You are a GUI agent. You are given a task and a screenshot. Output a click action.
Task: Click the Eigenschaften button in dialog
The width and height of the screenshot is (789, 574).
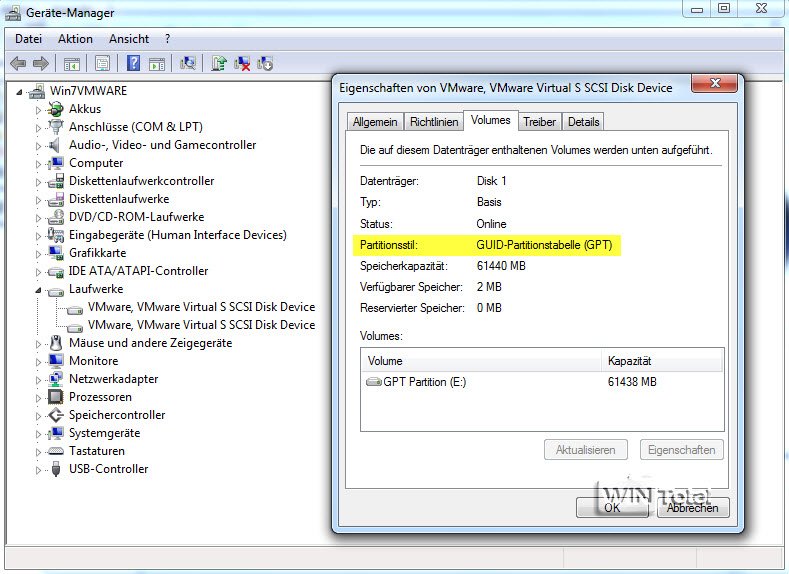682,450
